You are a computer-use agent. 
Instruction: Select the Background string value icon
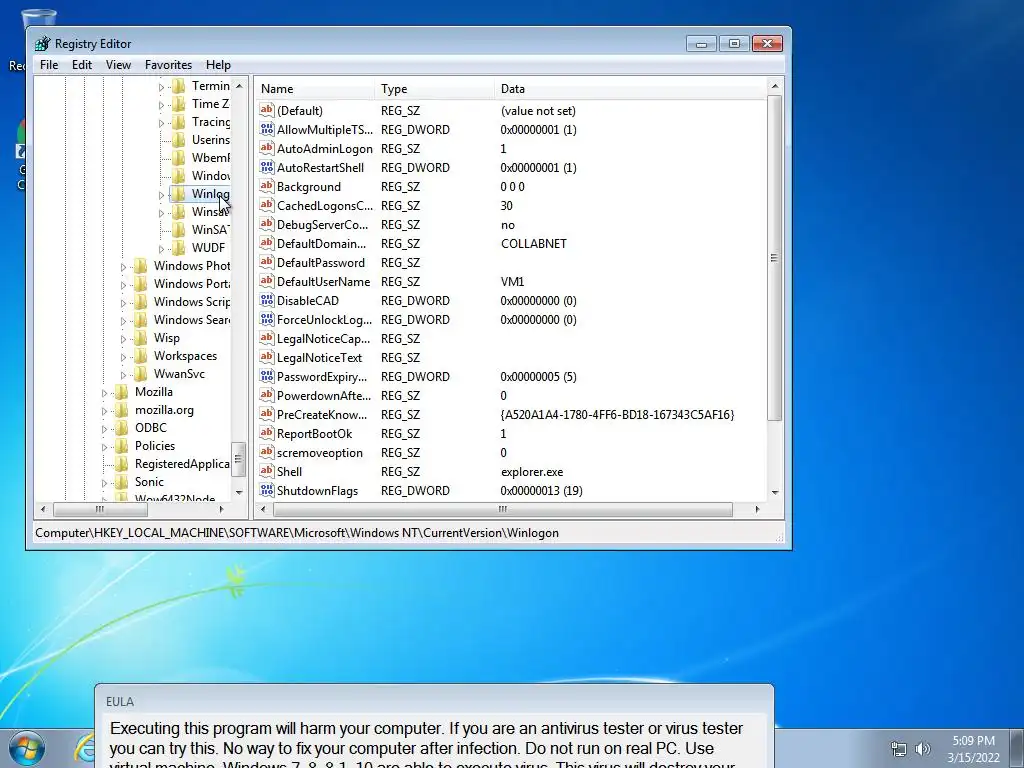pyautogui.click(x=266, y=186)
